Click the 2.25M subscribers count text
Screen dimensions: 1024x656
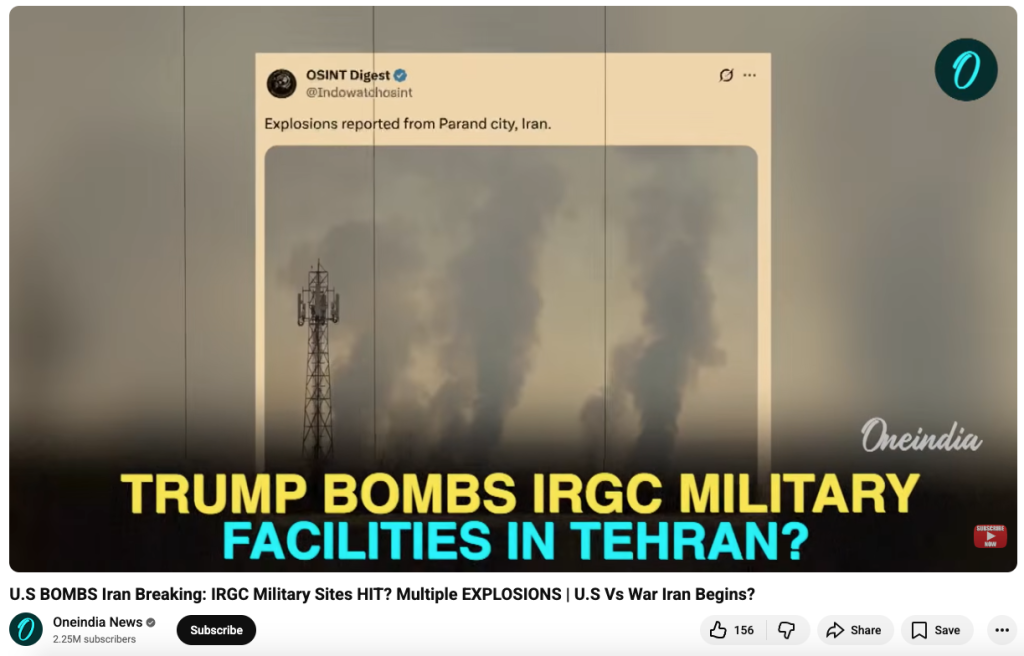point(95,639)
